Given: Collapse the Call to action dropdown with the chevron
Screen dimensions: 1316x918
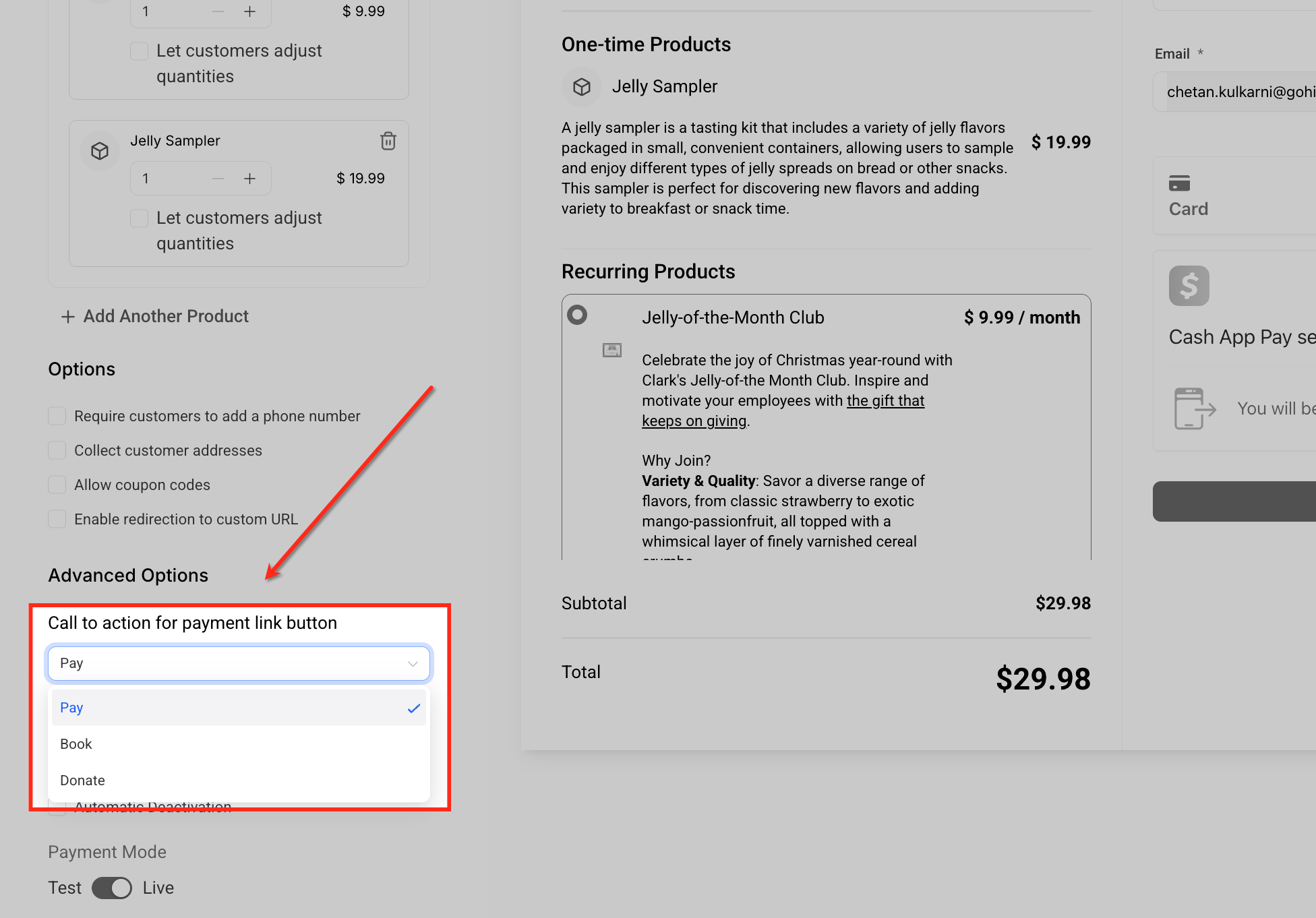Looking at the screenshot, I should pyautogui.click(x=413, y=664).
